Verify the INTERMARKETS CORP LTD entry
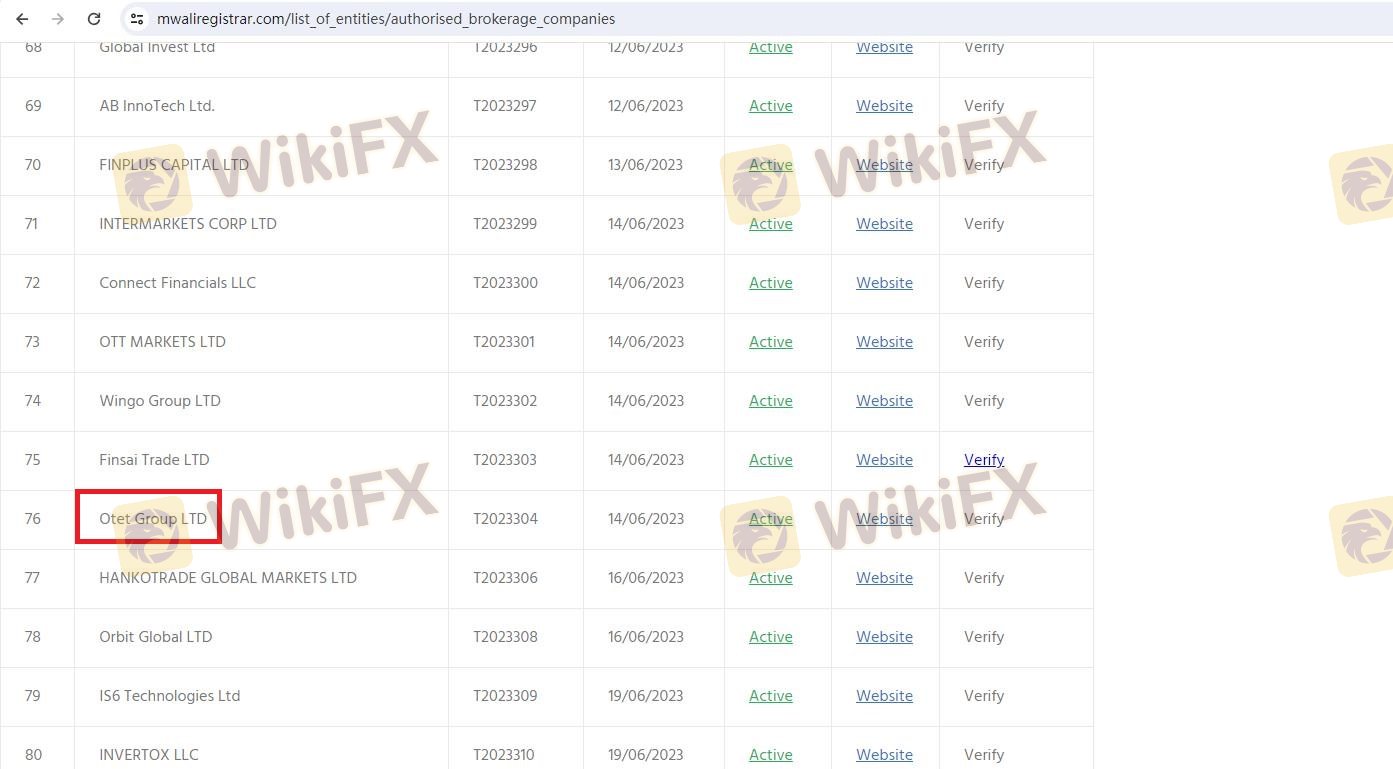Screen dimensions: 1393x769 click(x=984, y=224)
